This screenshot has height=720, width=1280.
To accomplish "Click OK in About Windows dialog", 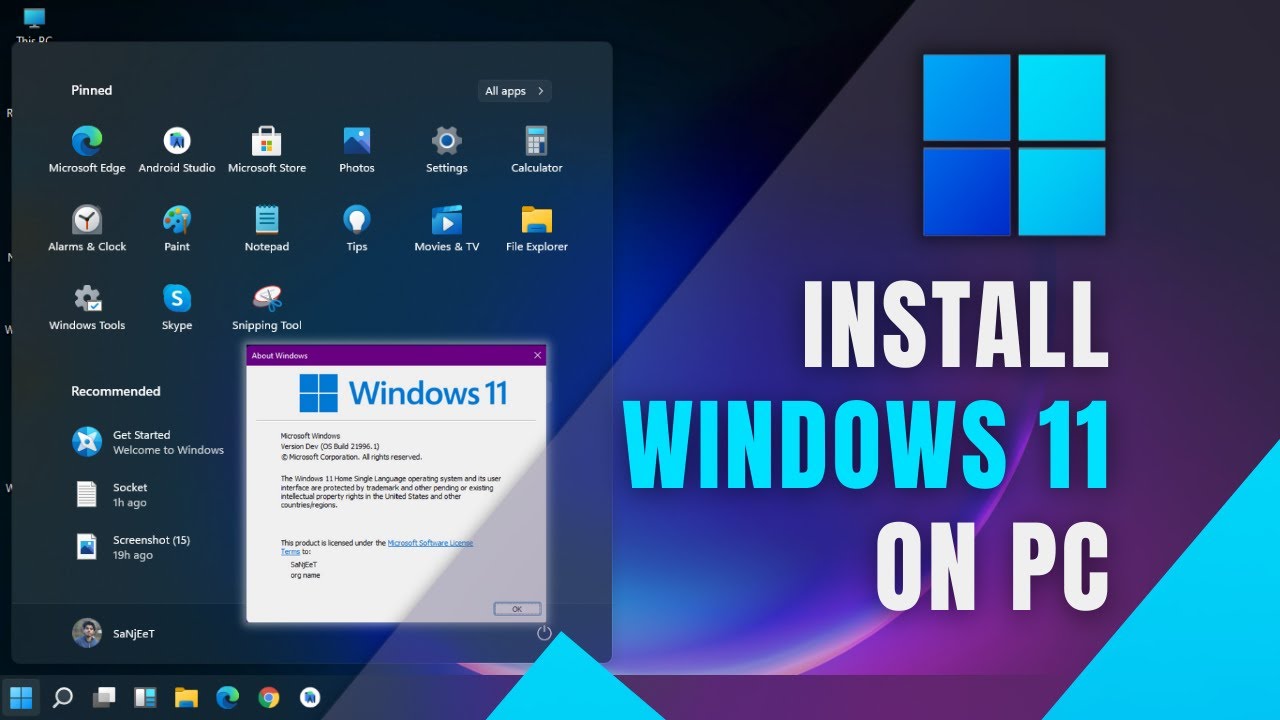I will (517, 608).
